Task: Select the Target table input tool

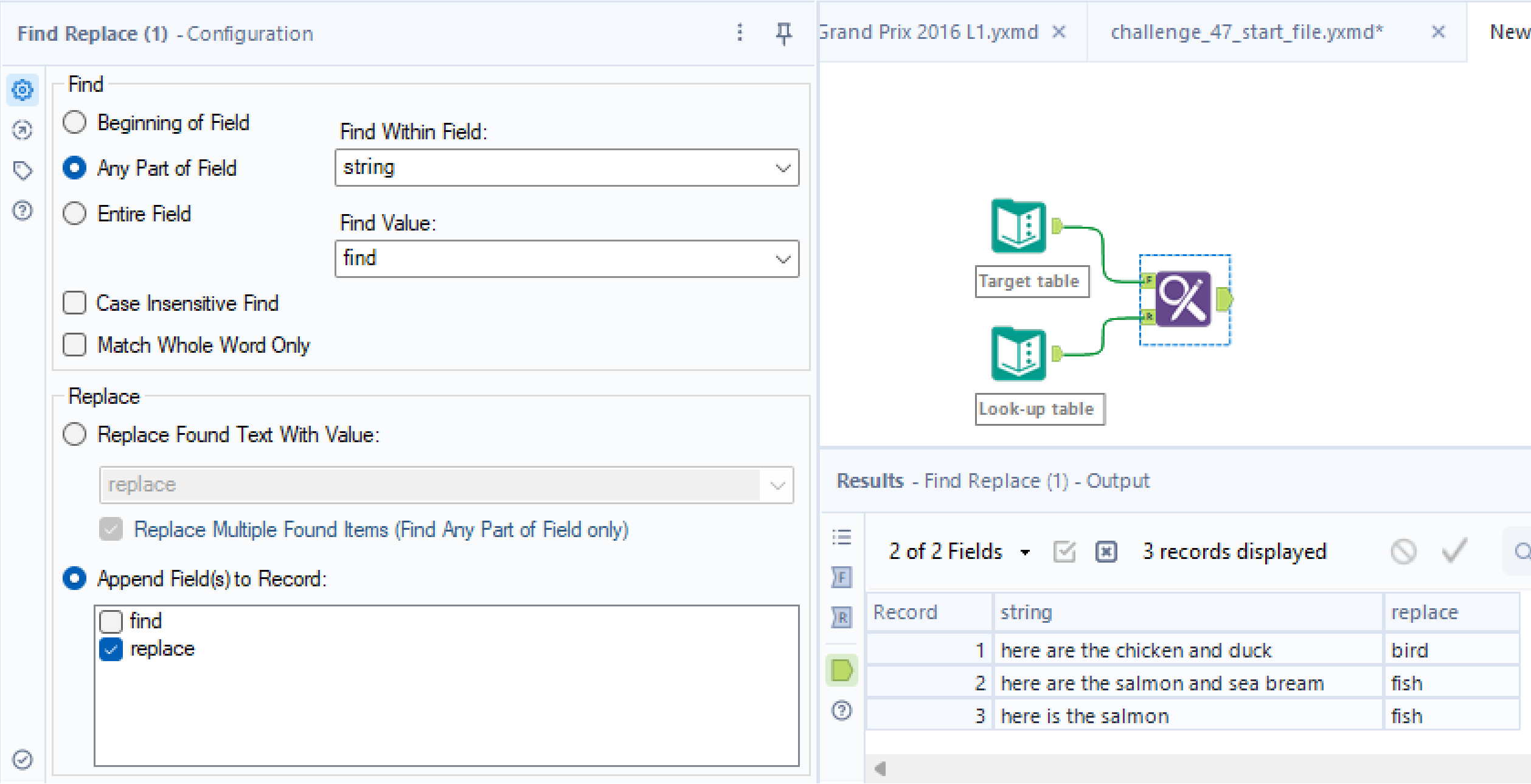Action: pos(1018,226)
